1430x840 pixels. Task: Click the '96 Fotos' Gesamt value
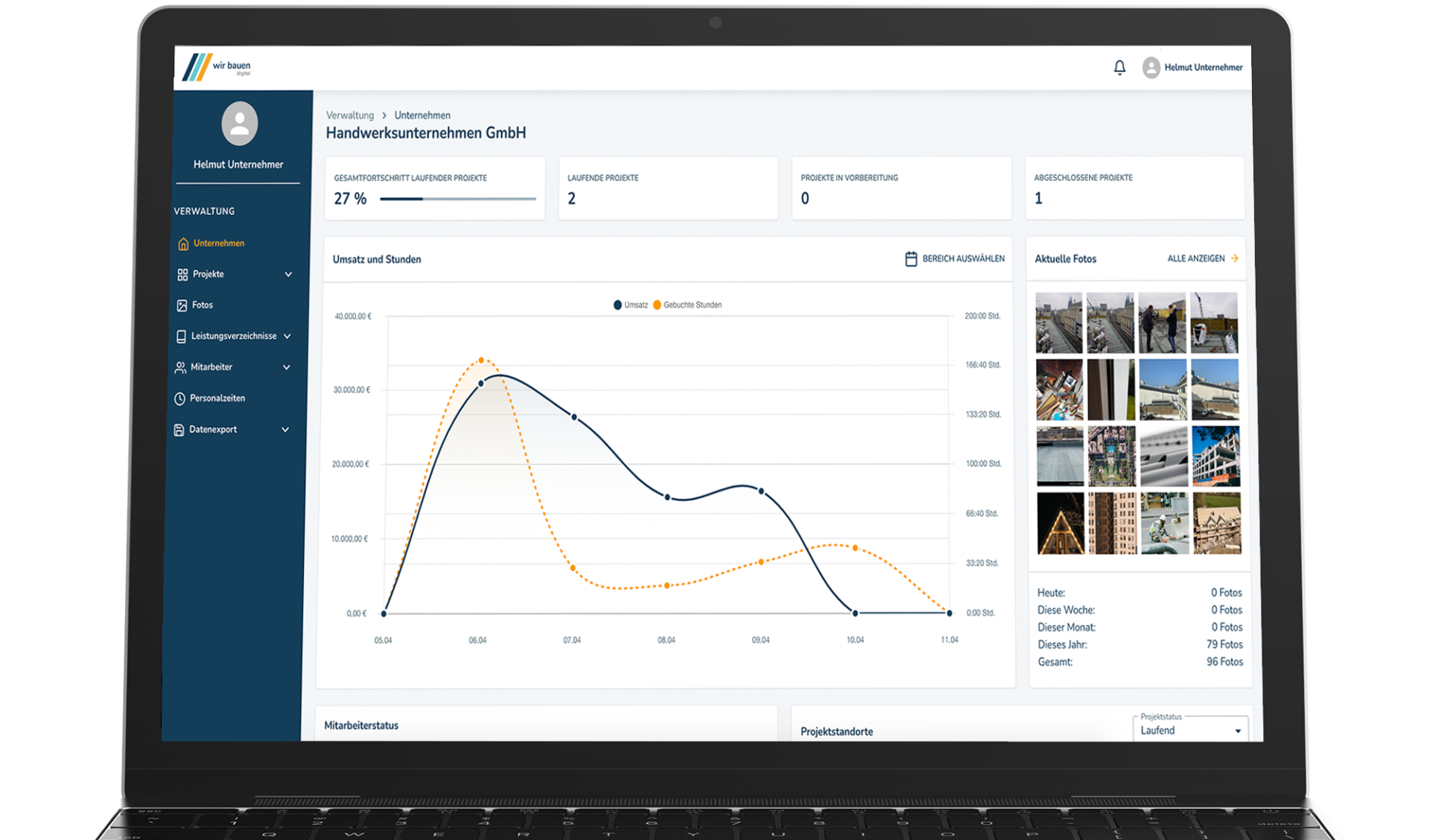coord(1224,662)
